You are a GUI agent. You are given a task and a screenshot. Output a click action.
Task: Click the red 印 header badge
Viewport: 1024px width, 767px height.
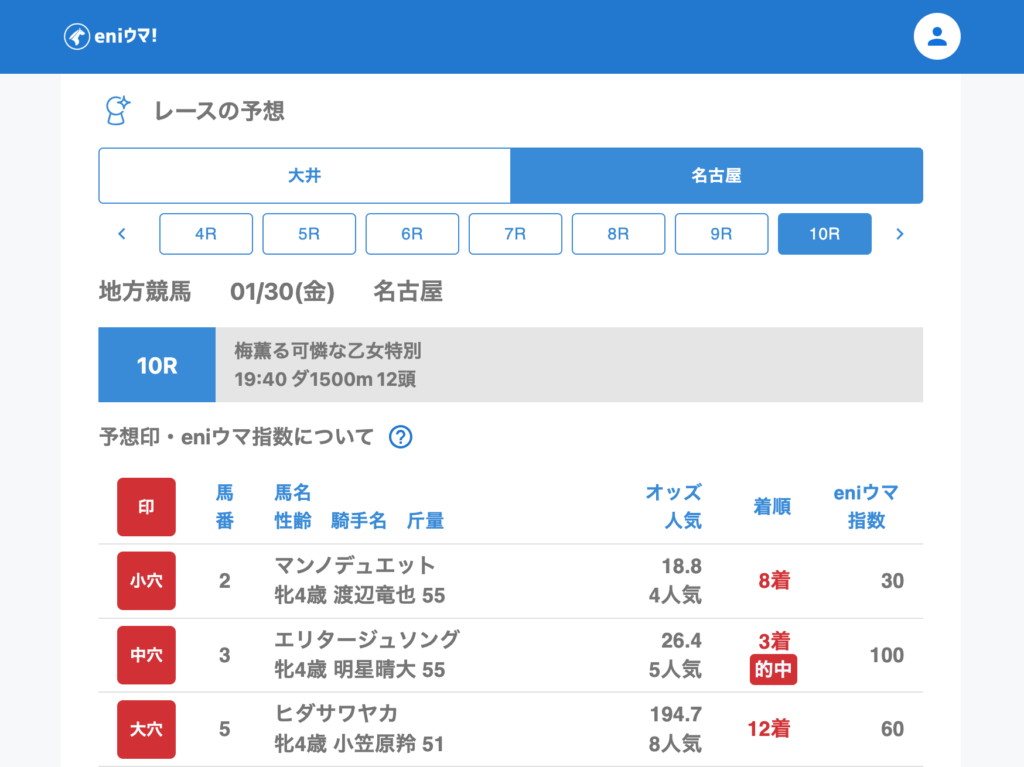click(146, 507)
